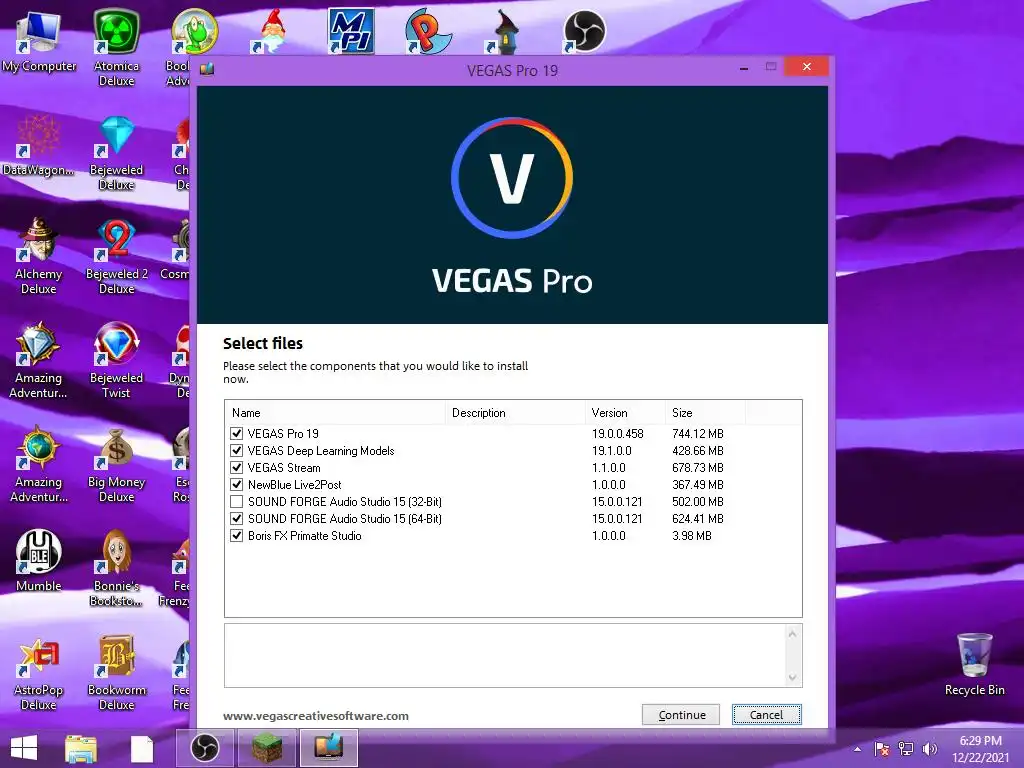The width and height of the screenshot is (1024, 768).
Task: Launch Bonnie's Bookstore shortcut
Action: 116,568
